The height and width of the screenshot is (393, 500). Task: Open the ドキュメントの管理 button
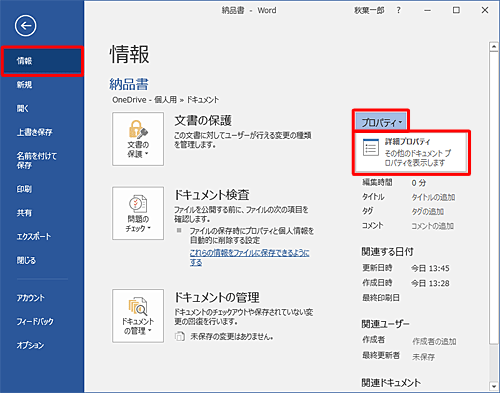(x=138, y=316)
